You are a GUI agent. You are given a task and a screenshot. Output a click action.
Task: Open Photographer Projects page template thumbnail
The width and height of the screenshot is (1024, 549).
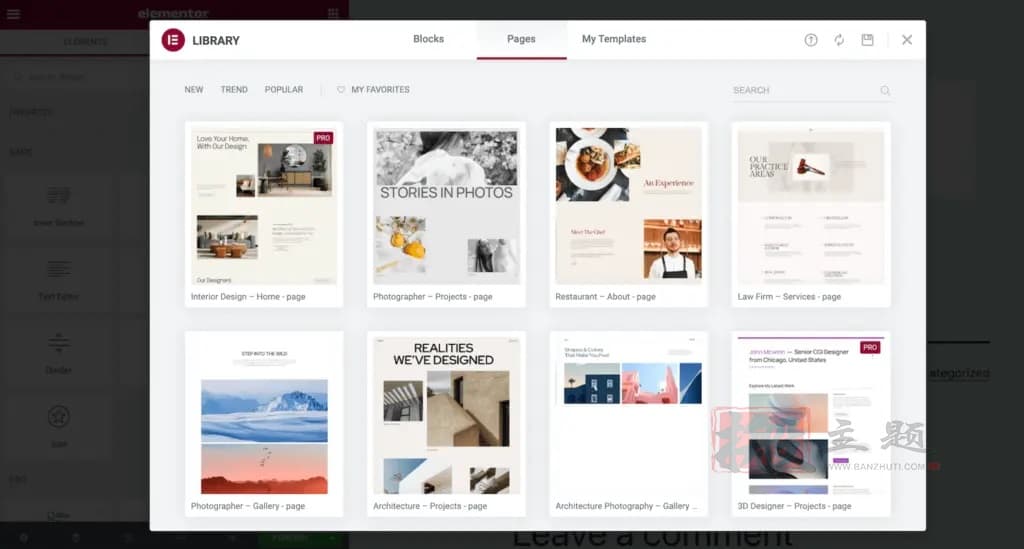446,206
